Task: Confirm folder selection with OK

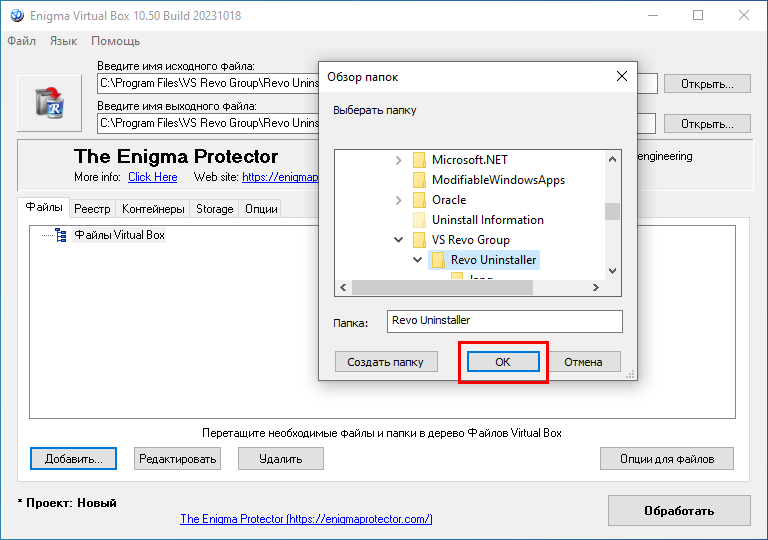Action: [x=503, y=362]
